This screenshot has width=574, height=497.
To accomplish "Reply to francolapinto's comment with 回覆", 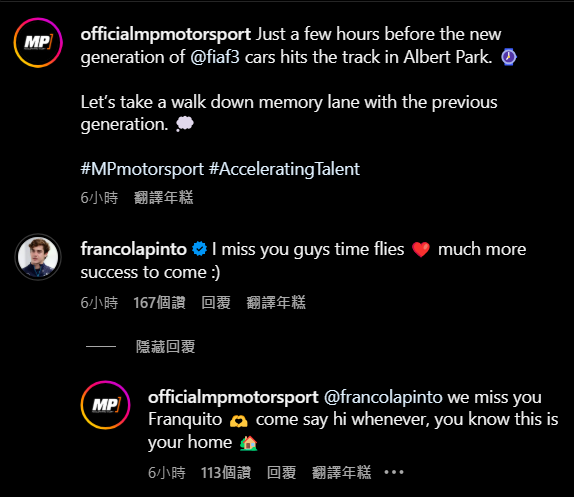I will (x=216, y=303).
